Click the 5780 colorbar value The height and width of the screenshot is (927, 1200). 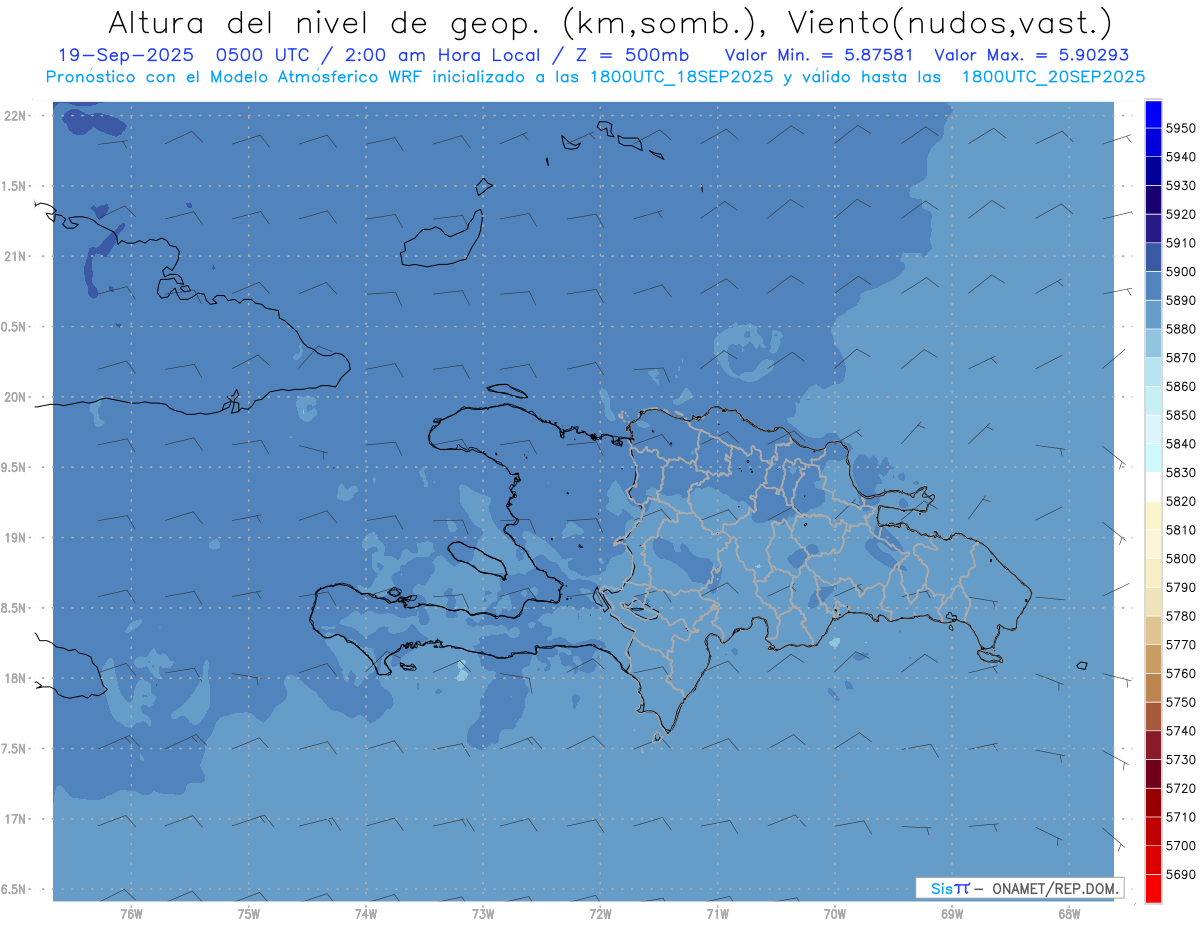click(x=1181, y=616)
